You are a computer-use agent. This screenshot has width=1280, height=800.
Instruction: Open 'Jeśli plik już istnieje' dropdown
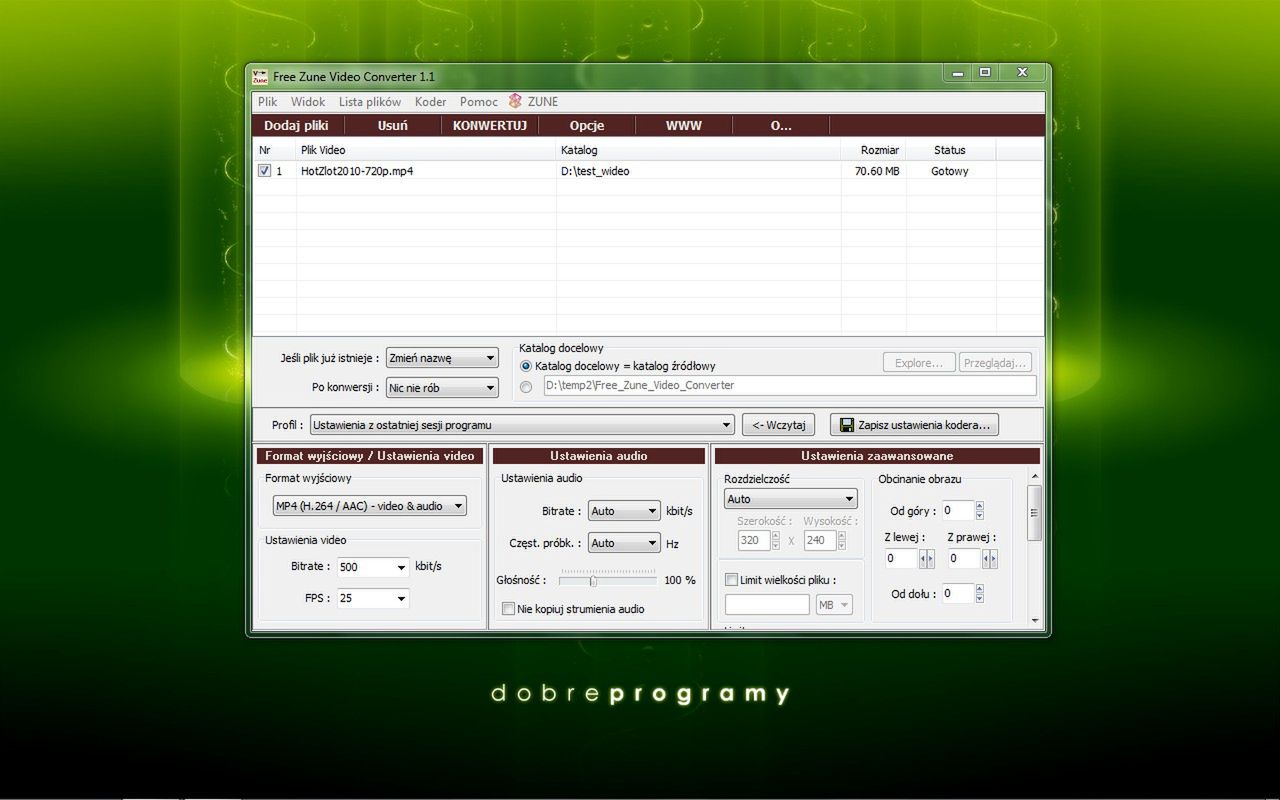[x=442, y=358]
